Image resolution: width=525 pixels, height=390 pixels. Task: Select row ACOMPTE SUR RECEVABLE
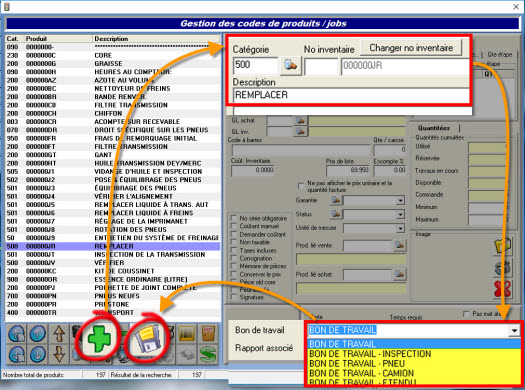point(112,122)
